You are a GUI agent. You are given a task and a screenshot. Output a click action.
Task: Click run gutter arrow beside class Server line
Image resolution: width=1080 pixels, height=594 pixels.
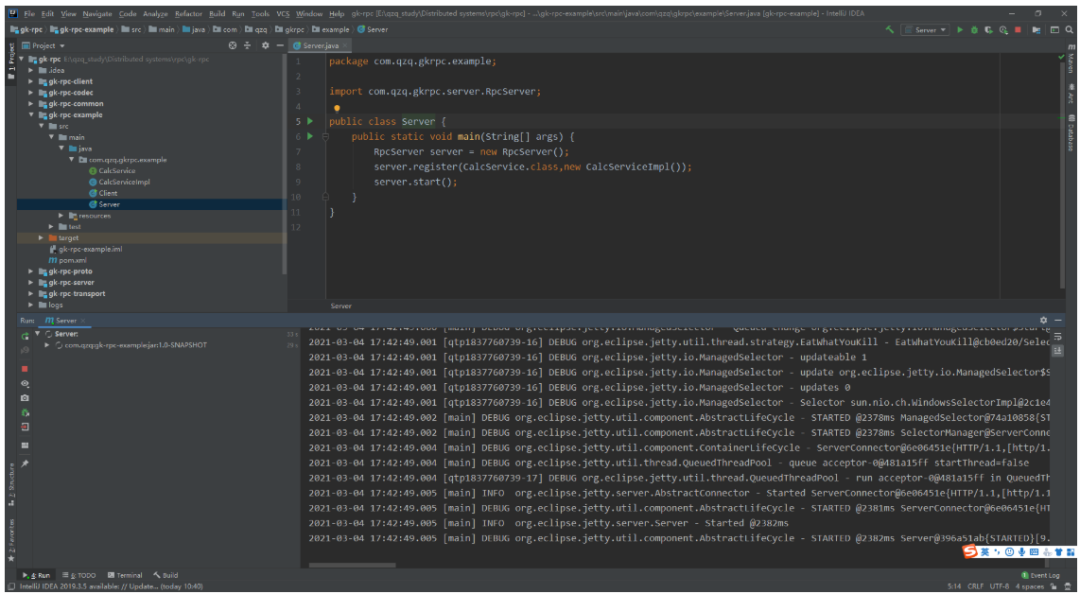pos(311,121)
